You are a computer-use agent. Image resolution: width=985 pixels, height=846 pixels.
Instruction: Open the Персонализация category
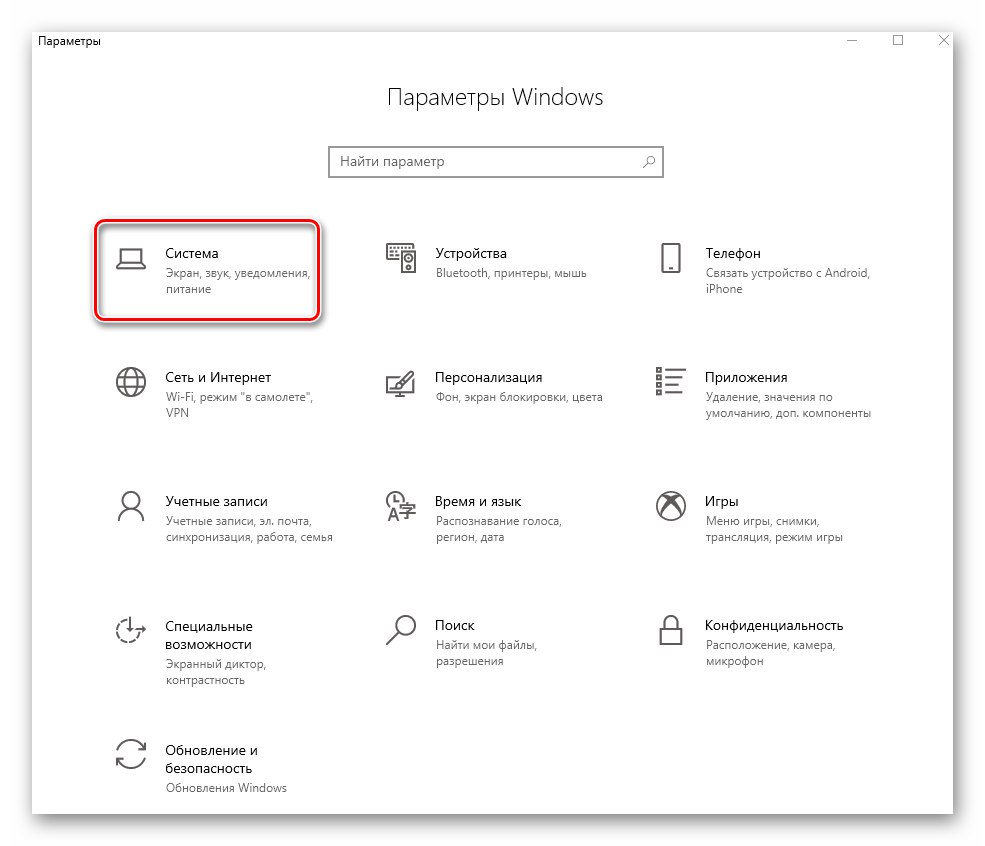click(x=487, y=377)
